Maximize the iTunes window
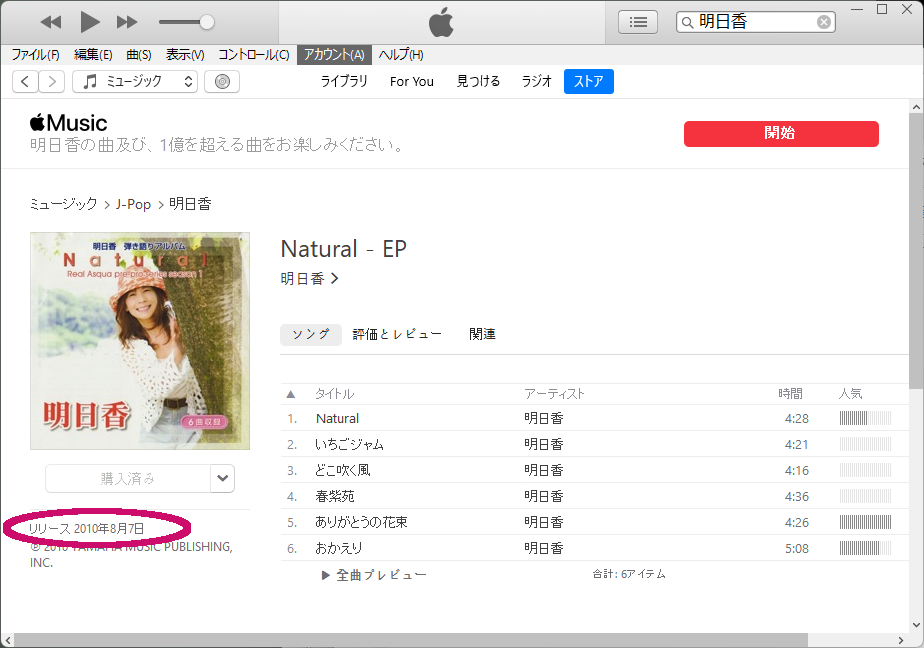924x648 pixels. point(882,9)
